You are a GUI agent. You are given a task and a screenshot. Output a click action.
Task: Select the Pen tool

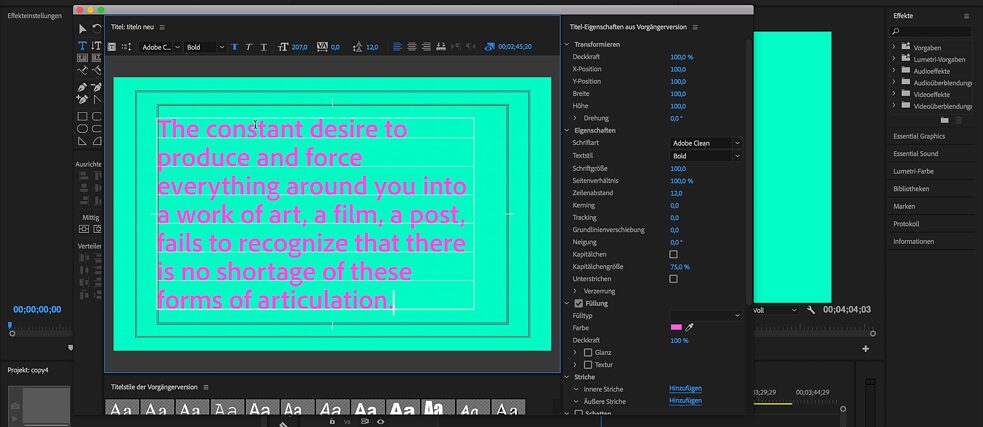click(82, 87)
